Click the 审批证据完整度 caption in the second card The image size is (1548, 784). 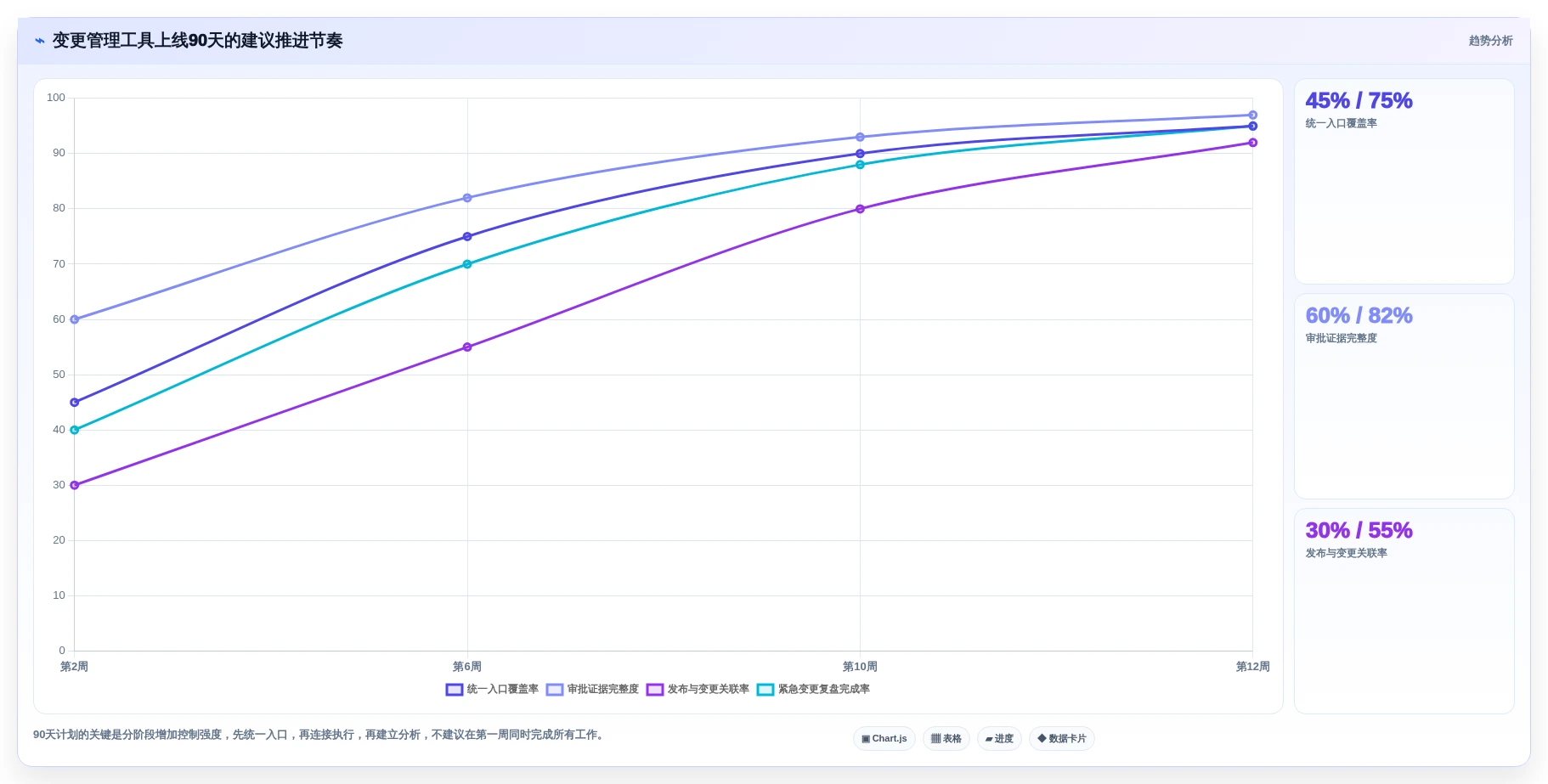pos(1341,339)
